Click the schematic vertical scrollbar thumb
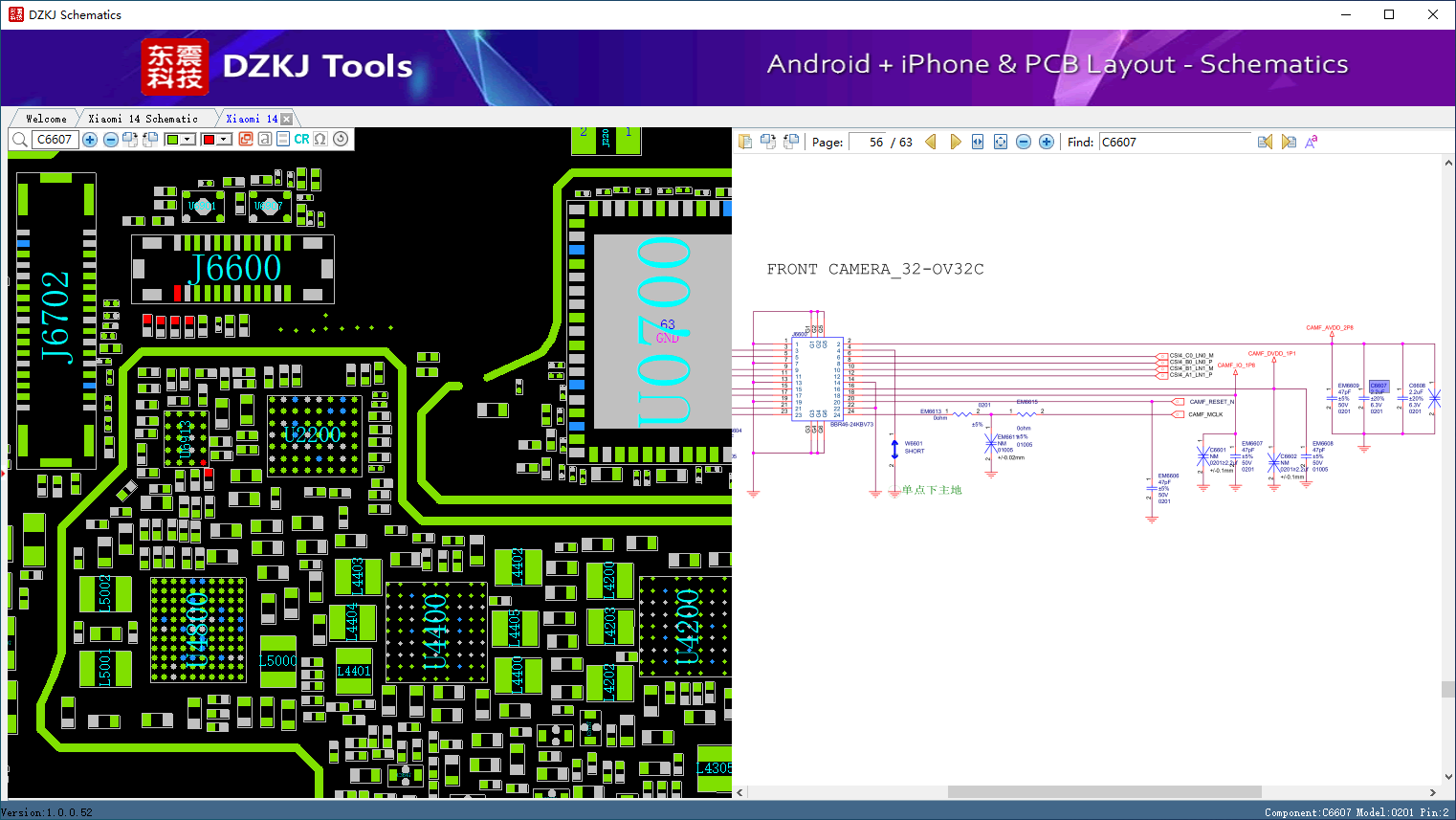The height and width of the screenshot is (820, 1456). tap(1447, 689)
